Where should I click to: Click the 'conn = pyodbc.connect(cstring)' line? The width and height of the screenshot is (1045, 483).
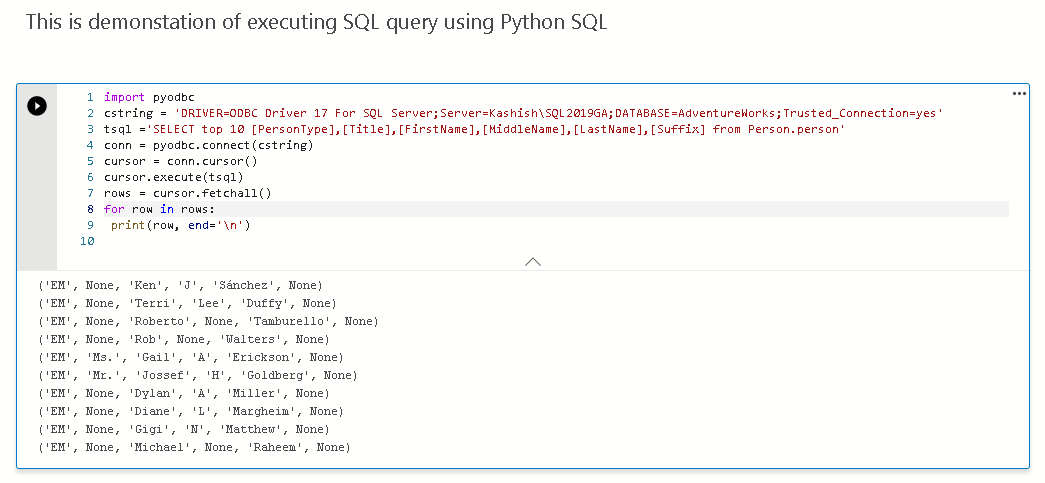pos(208,145)
